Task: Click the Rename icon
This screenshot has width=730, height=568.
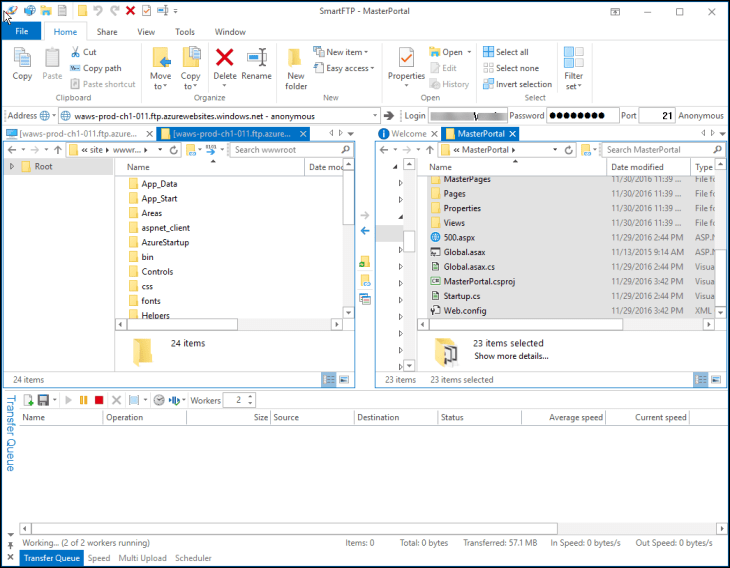Action: point(257,58)
